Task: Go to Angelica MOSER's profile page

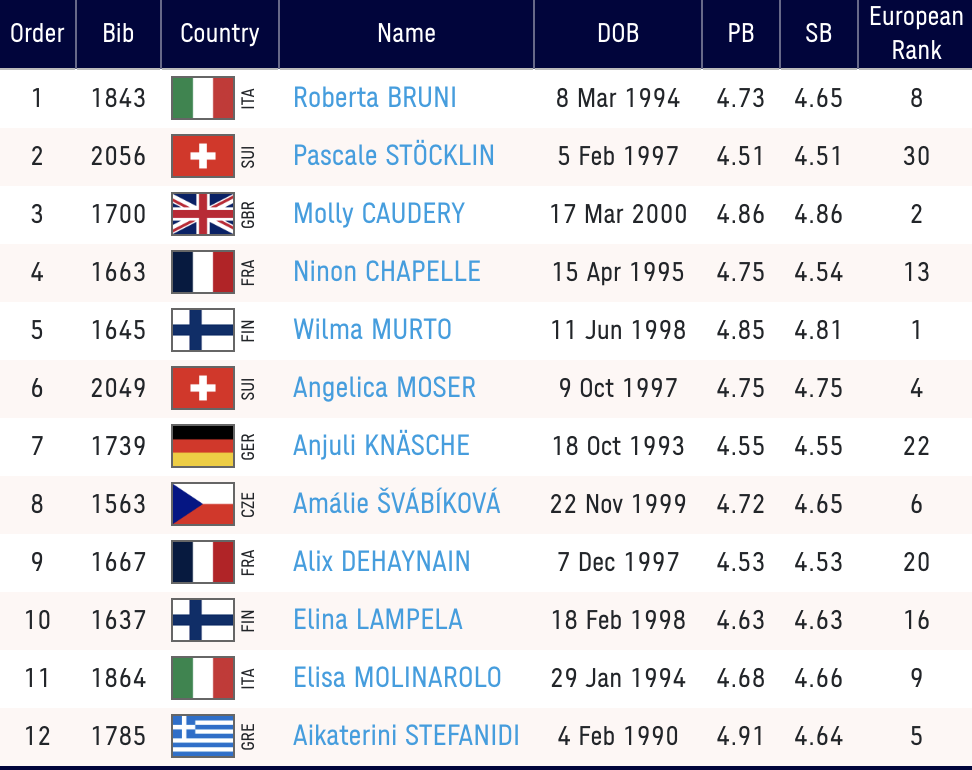Action: click(384, 388)
